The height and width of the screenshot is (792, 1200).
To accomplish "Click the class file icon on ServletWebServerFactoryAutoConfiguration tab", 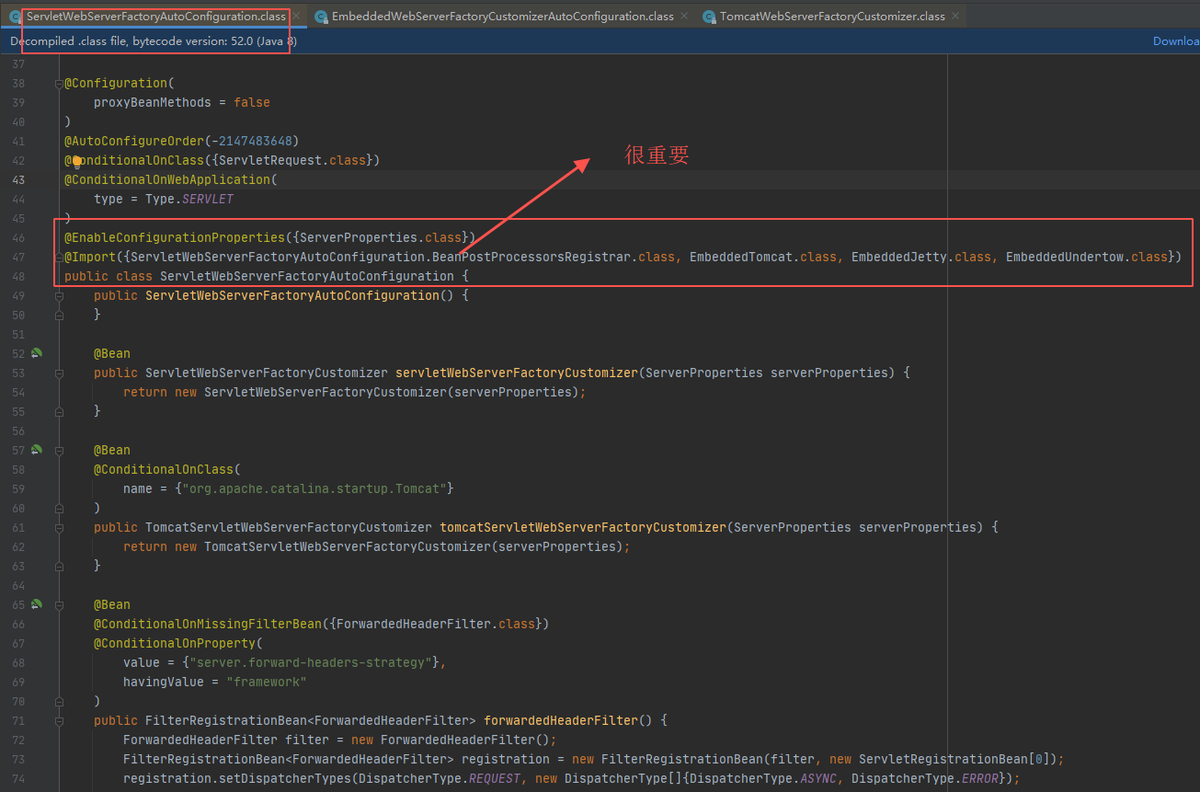I will point(16,17).
